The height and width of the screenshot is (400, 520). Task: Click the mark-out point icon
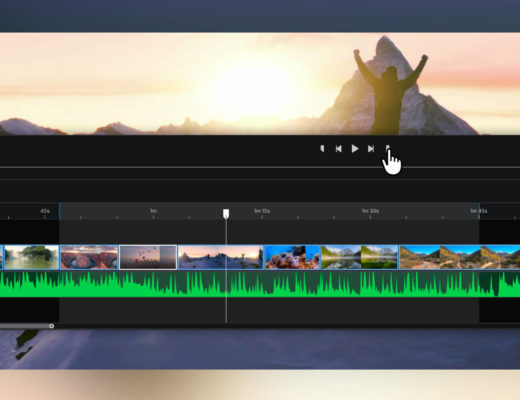pos(388,148)
